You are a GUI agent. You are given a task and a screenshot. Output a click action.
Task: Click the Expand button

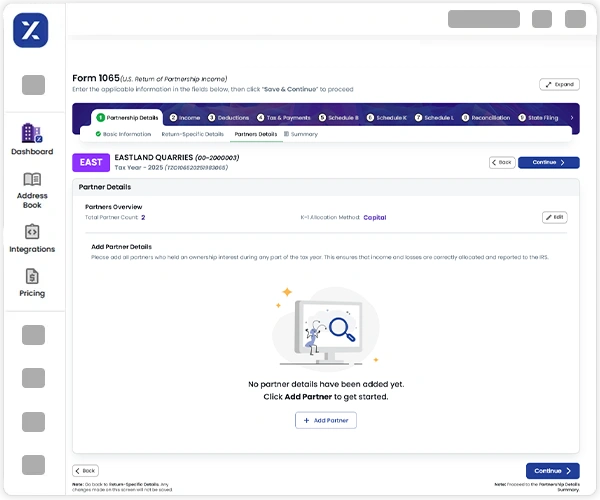pos(559,85)
